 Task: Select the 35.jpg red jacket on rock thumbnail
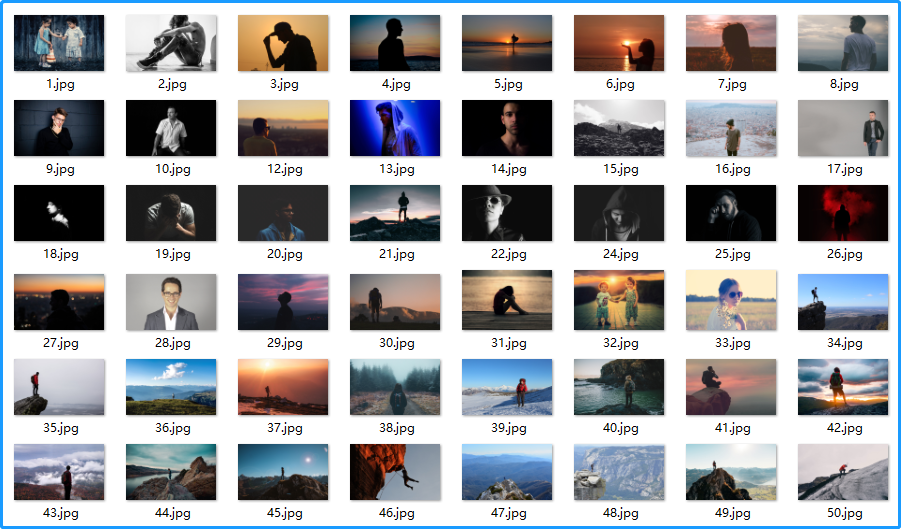[59, 387]
